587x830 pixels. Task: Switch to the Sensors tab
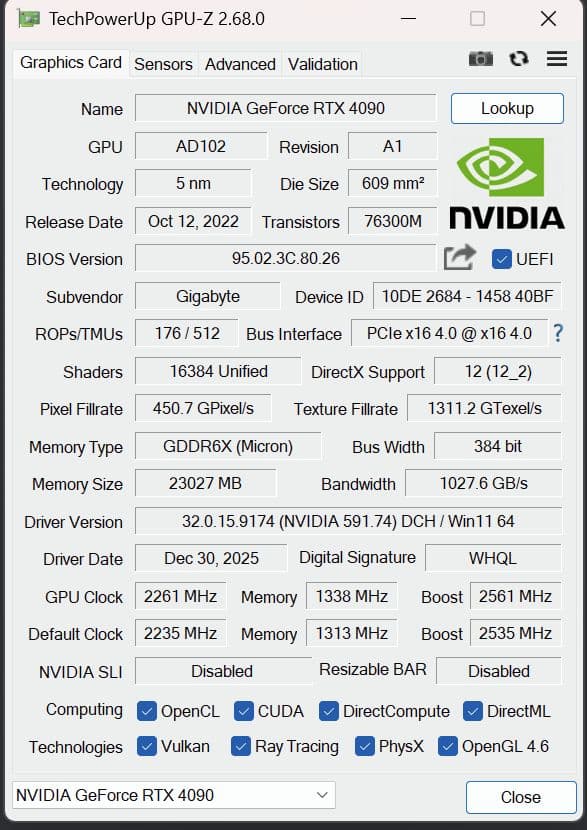point(162,64)
